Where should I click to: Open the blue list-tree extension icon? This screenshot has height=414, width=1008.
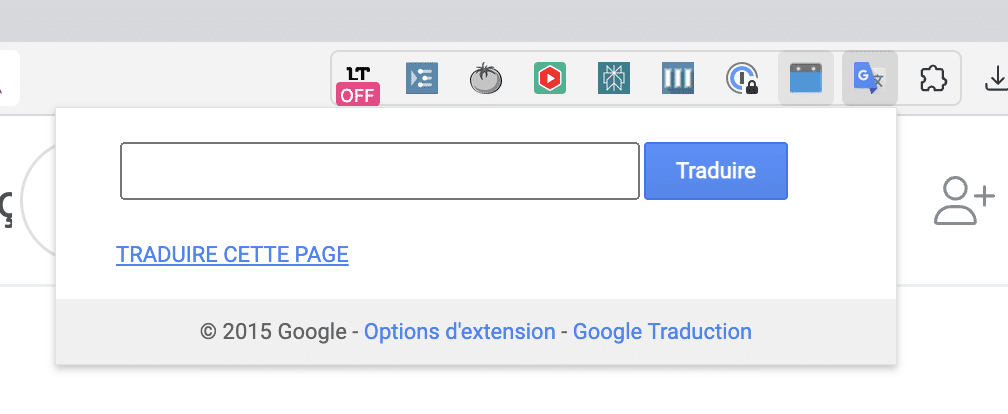[422, 78]
